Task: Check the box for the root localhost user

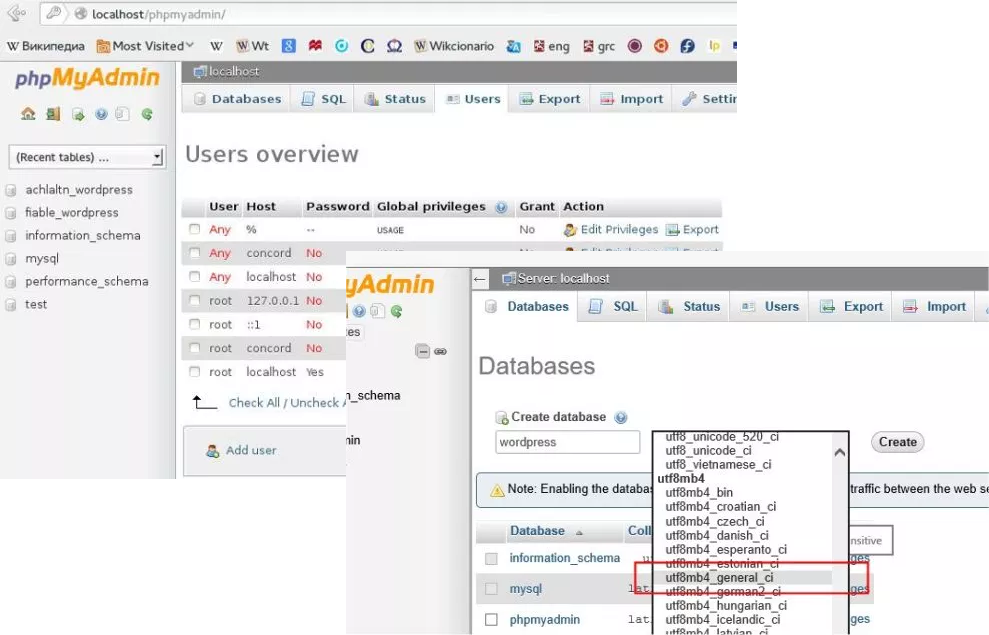Action: [195, 372]
